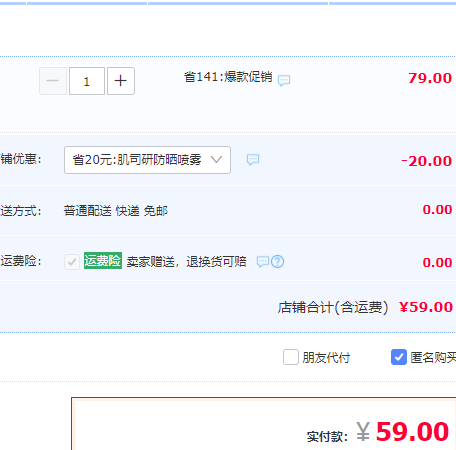
Task: Expand the dropdown chevron arrow for 店铺优惠
Action: (x=216, y=160)
